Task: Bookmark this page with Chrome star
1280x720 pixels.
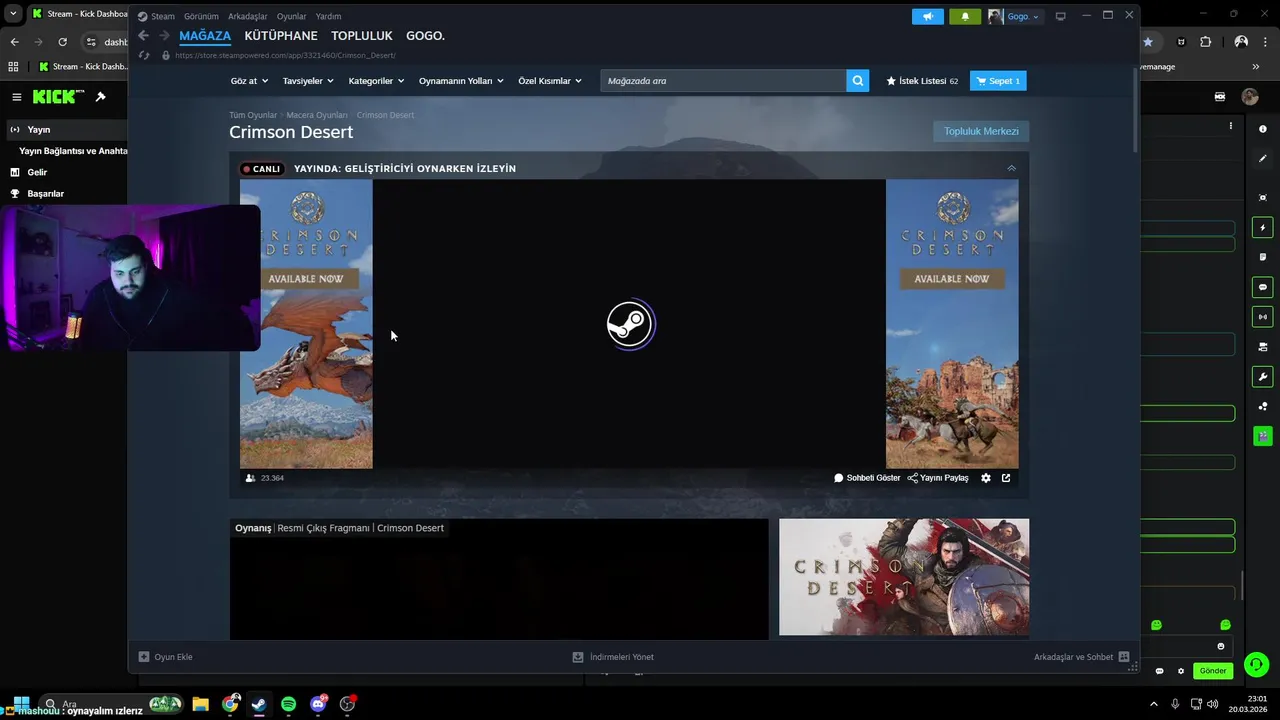Action: click(x=1148, y=42)
